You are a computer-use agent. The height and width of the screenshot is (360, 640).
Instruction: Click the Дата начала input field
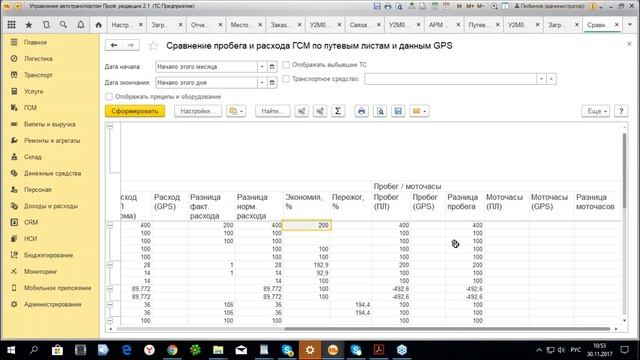coord(206,67)
